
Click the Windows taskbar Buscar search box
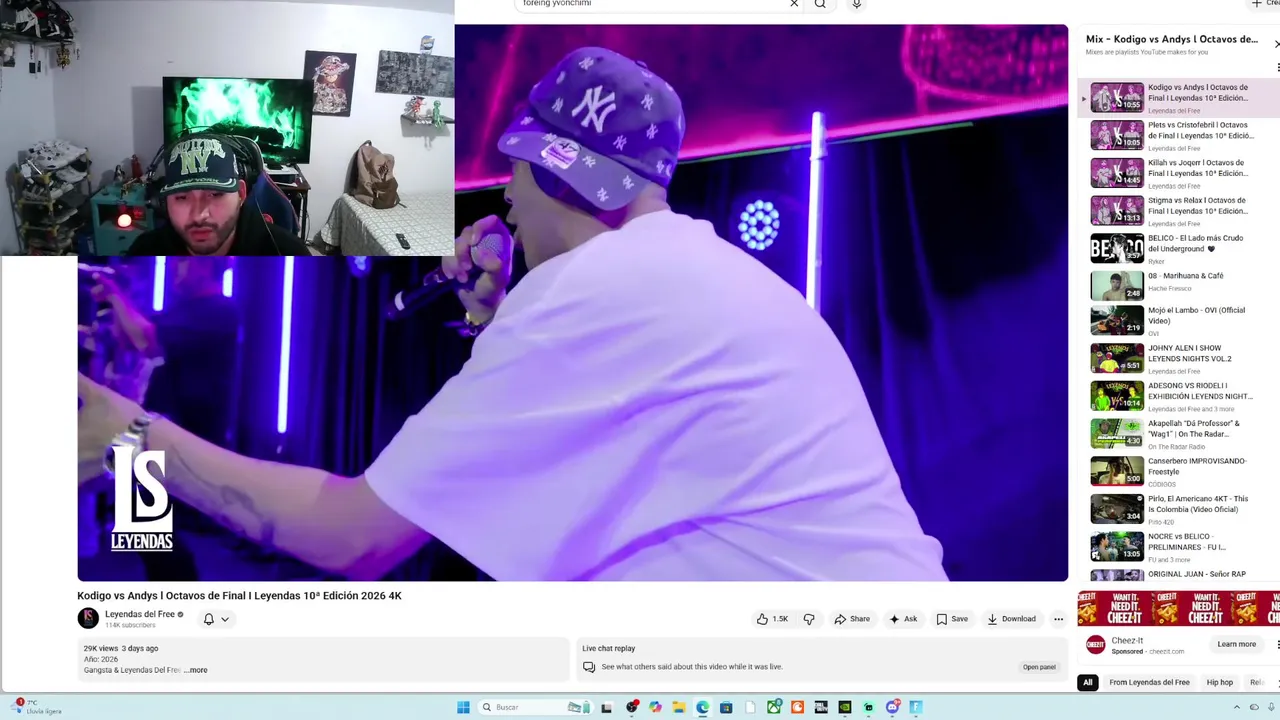(x=535, y=707)
